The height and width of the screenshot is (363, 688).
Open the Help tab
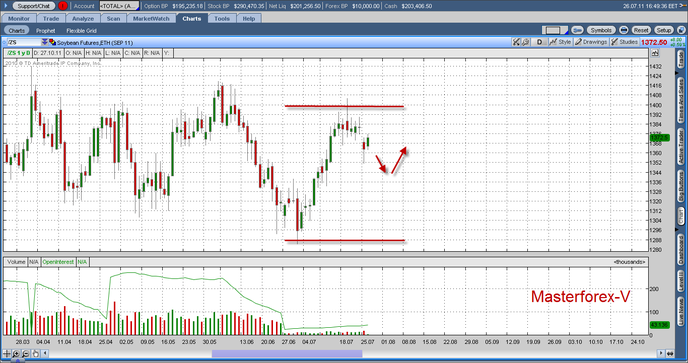tap(249, 18)
